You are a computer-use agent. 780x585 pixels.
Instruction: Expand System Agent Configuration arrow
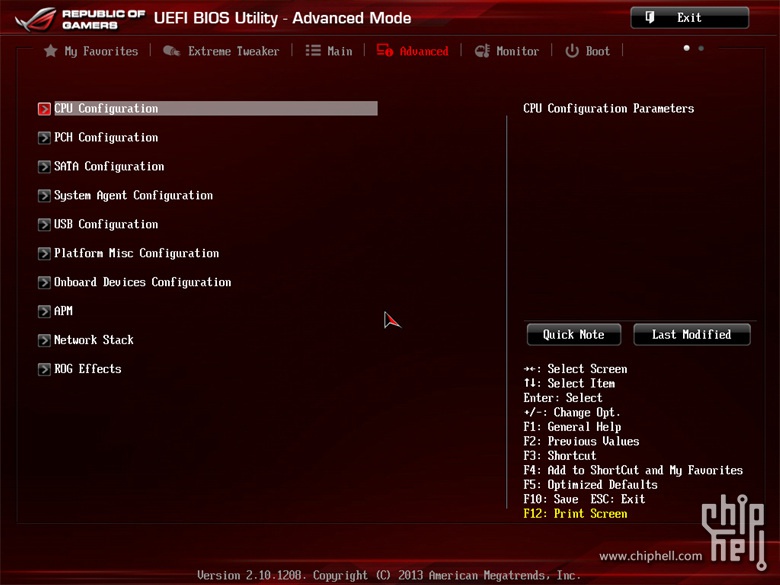click(44, 195)
